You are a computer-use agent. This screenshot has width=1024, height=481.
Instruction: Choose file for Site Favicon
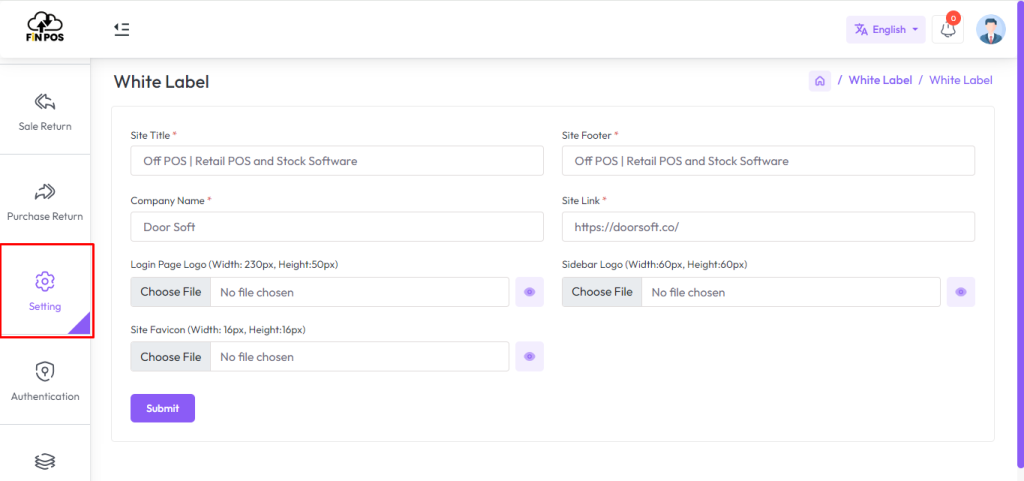point(171,357)
